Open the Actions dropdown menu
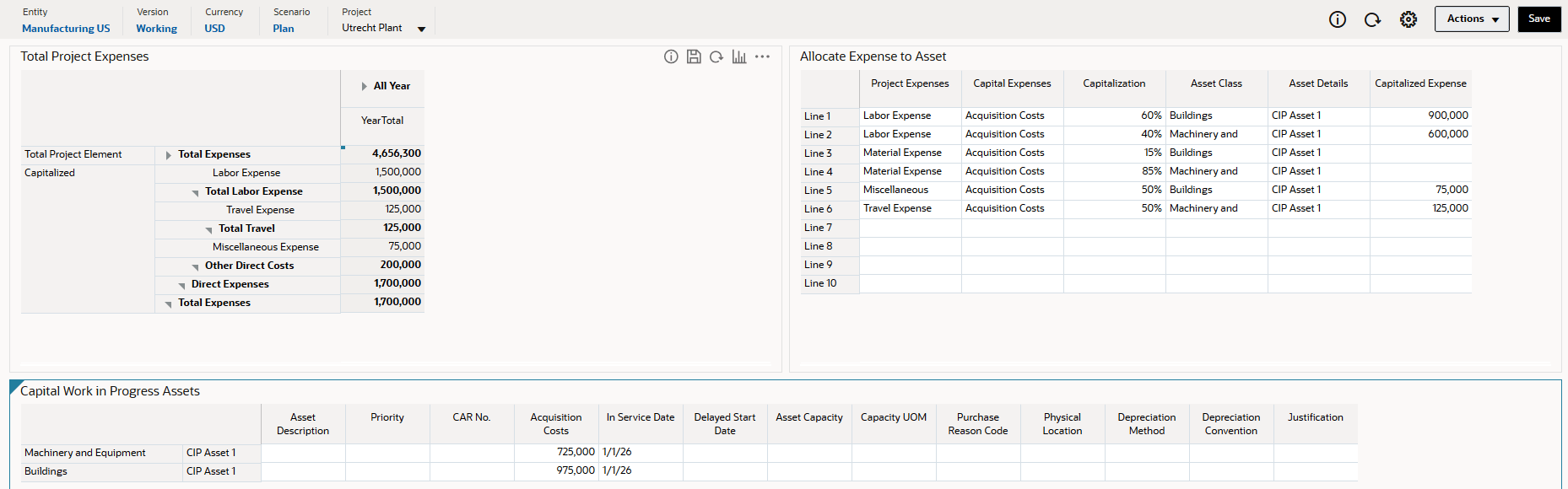 tap(1472, 19)
